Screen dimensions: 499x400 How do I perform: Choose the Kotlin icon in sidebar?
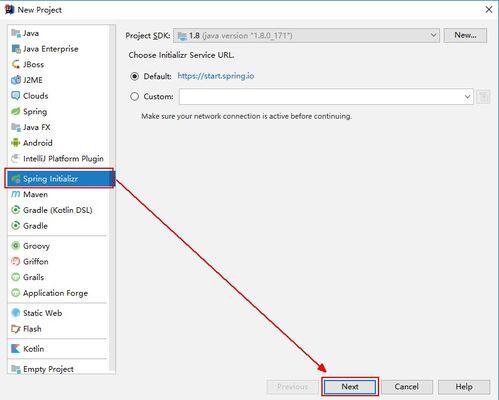point(16,349)
